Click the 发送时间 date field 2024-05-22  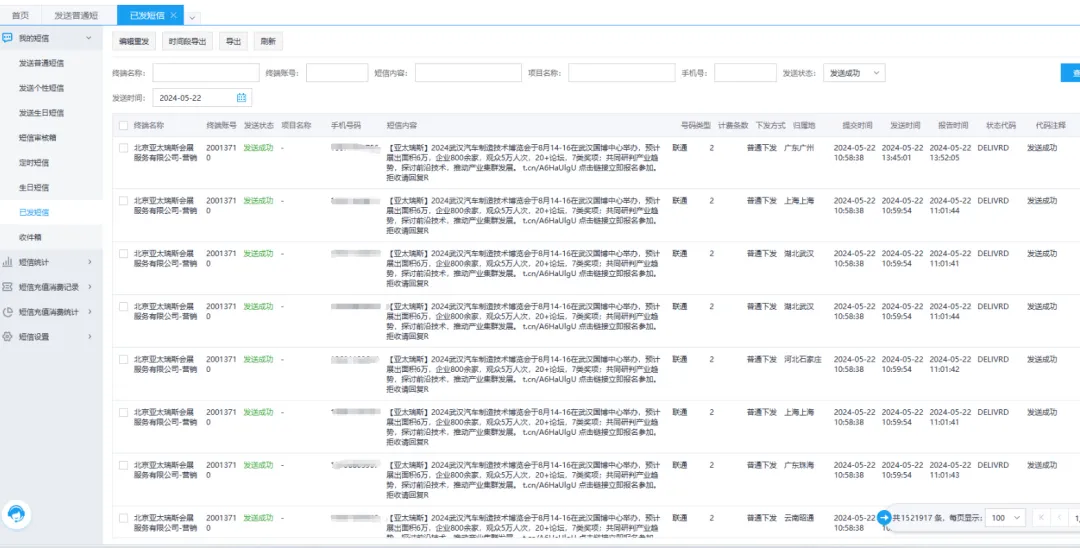click(202, 98)
